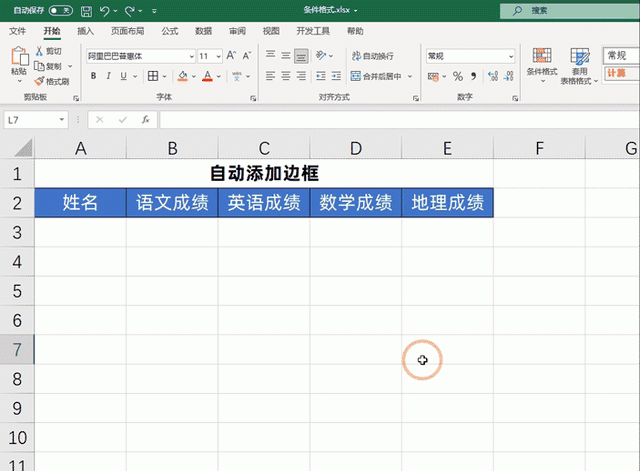
Task: Open the font name combo box
Action: click(x=141, y=56)
